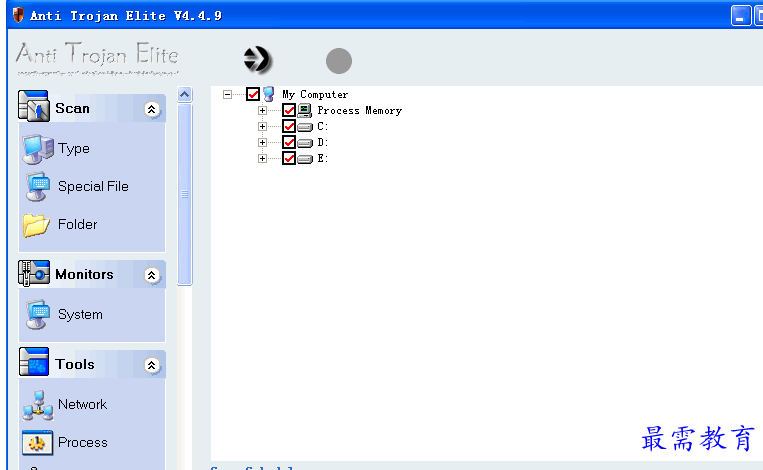Screen dimensions: 763x470
Task: Select the System label under Monitors
Action: click(x=80, y=315)
